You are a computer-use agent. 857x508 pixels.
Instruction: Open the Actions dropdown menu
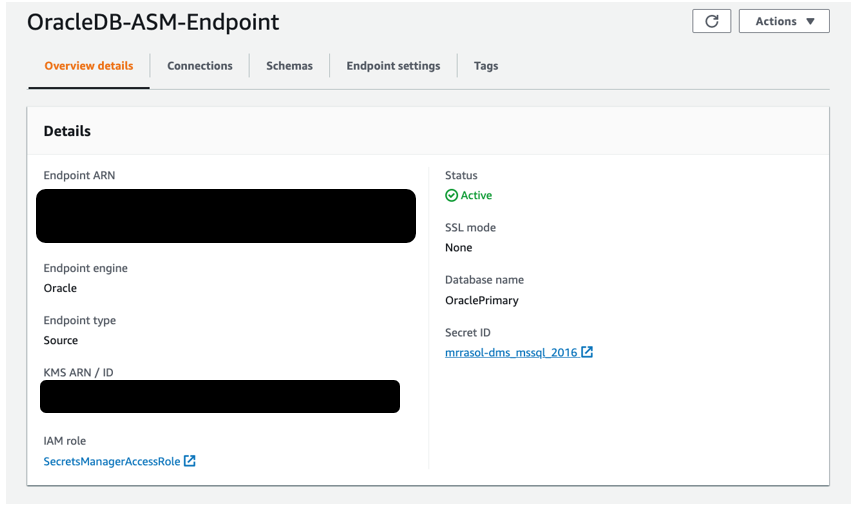[x=784, y=21]
